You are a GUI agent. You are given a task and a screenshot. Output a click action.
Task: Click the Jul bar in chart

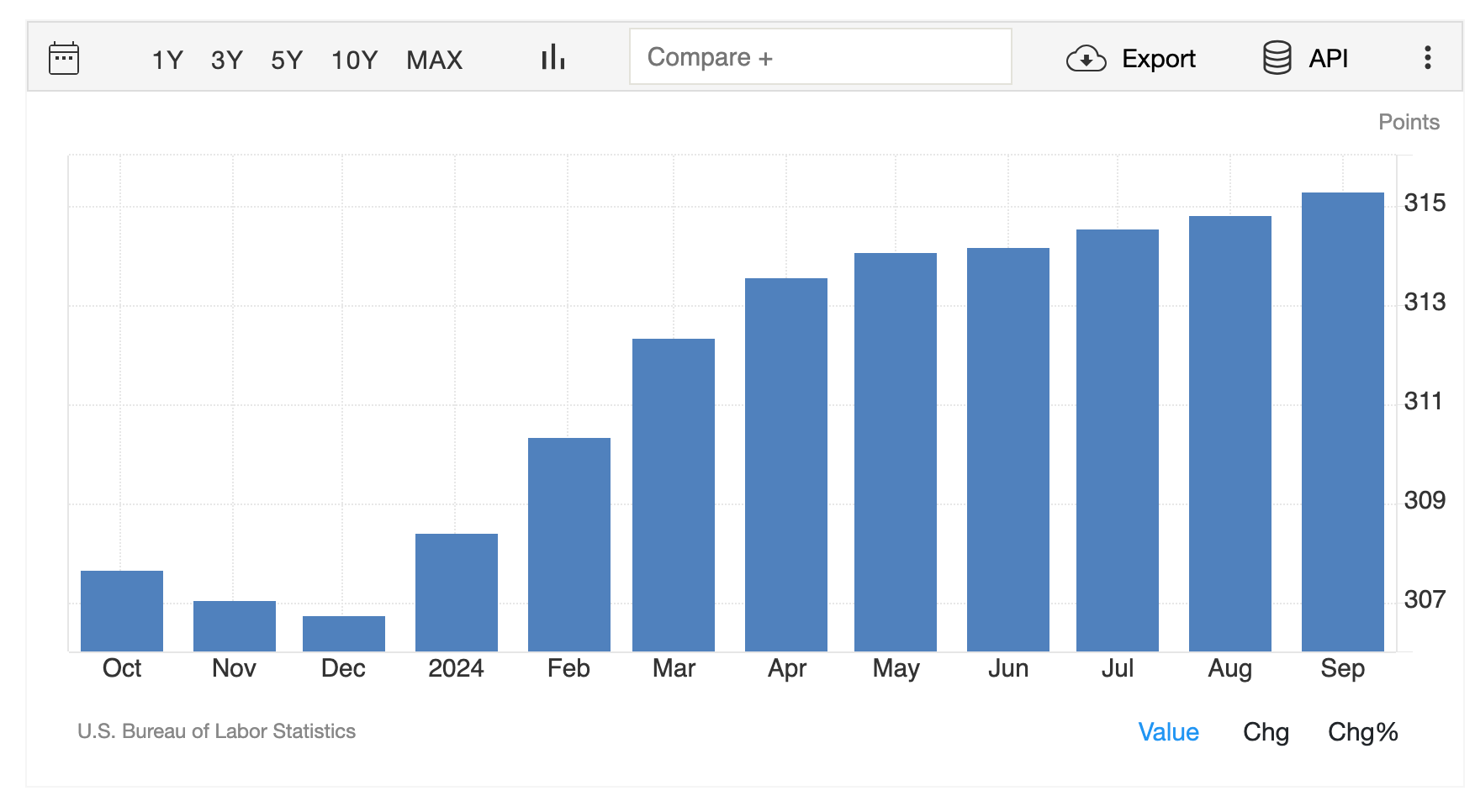pyautogui.click(x=1118, y=440)
